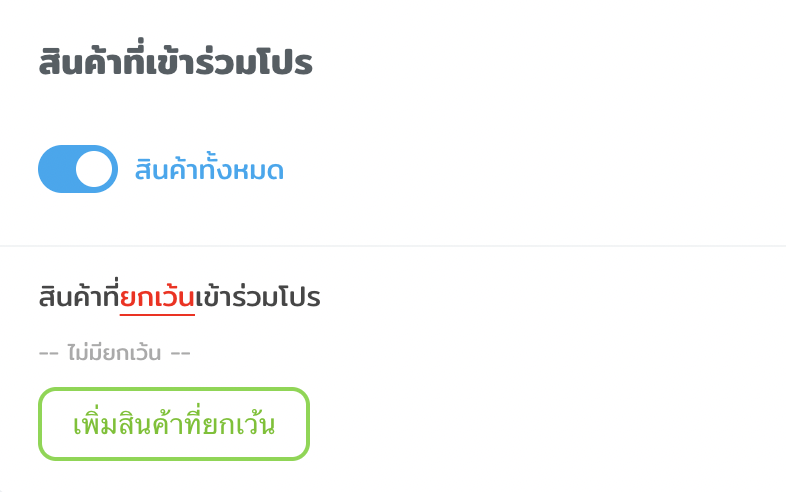Click the สินค้าที่เข้าร่วมโปร heading
The height and width of the screenshot is (492, 786).
tap(176, 63)
